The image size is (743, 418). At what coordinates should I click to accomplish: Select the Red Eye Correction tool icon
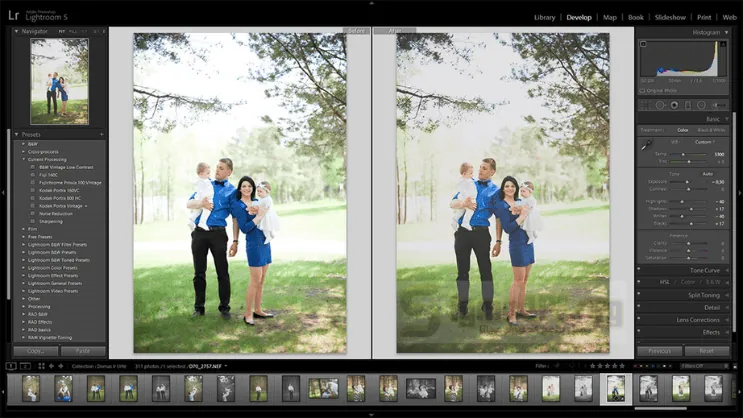click(674, 105)
